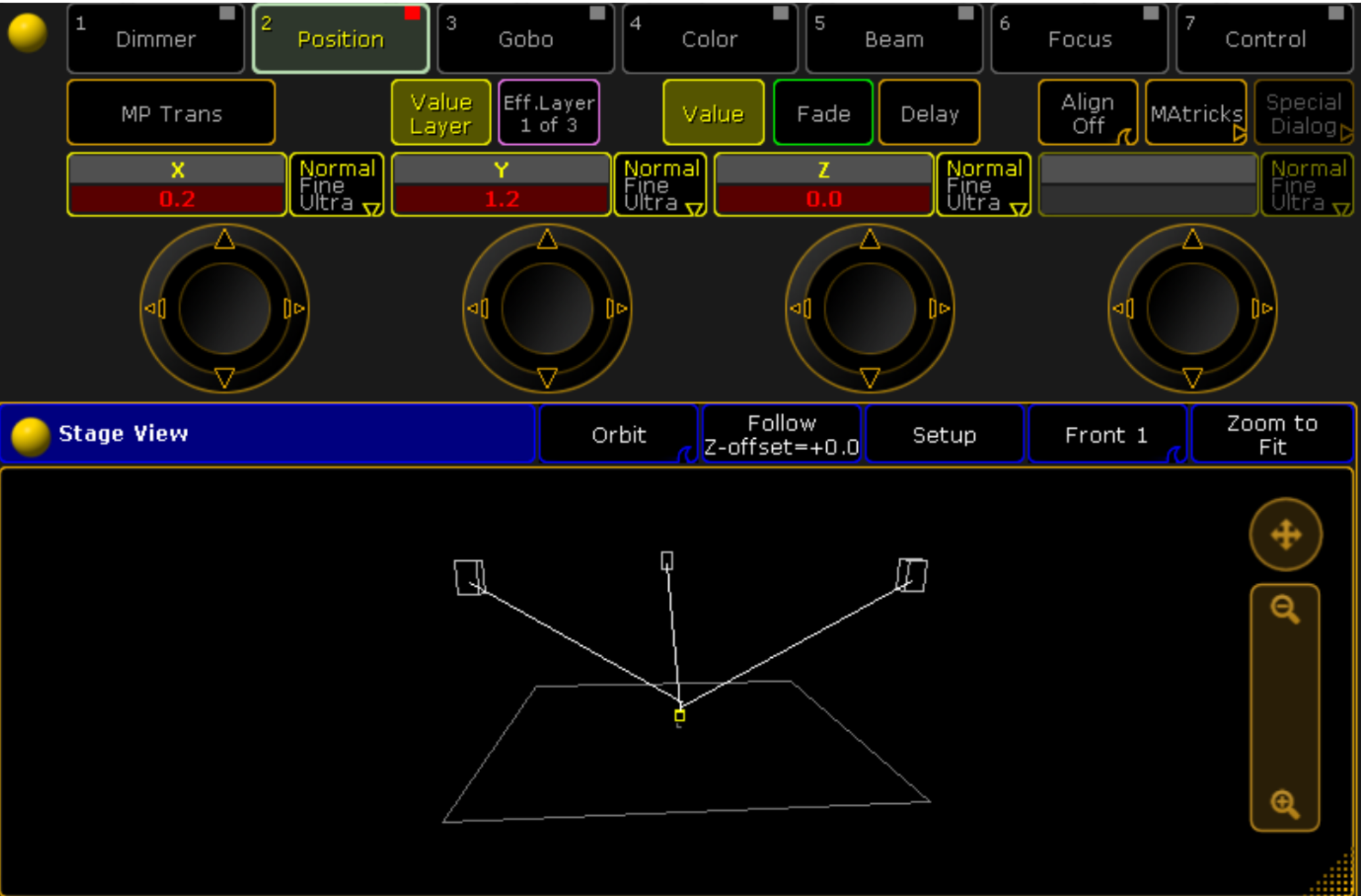Image resolution: width=1361 pixels, height=896 pixels.
Task: Switch to the Color preset tab
Action: point(710,38)
